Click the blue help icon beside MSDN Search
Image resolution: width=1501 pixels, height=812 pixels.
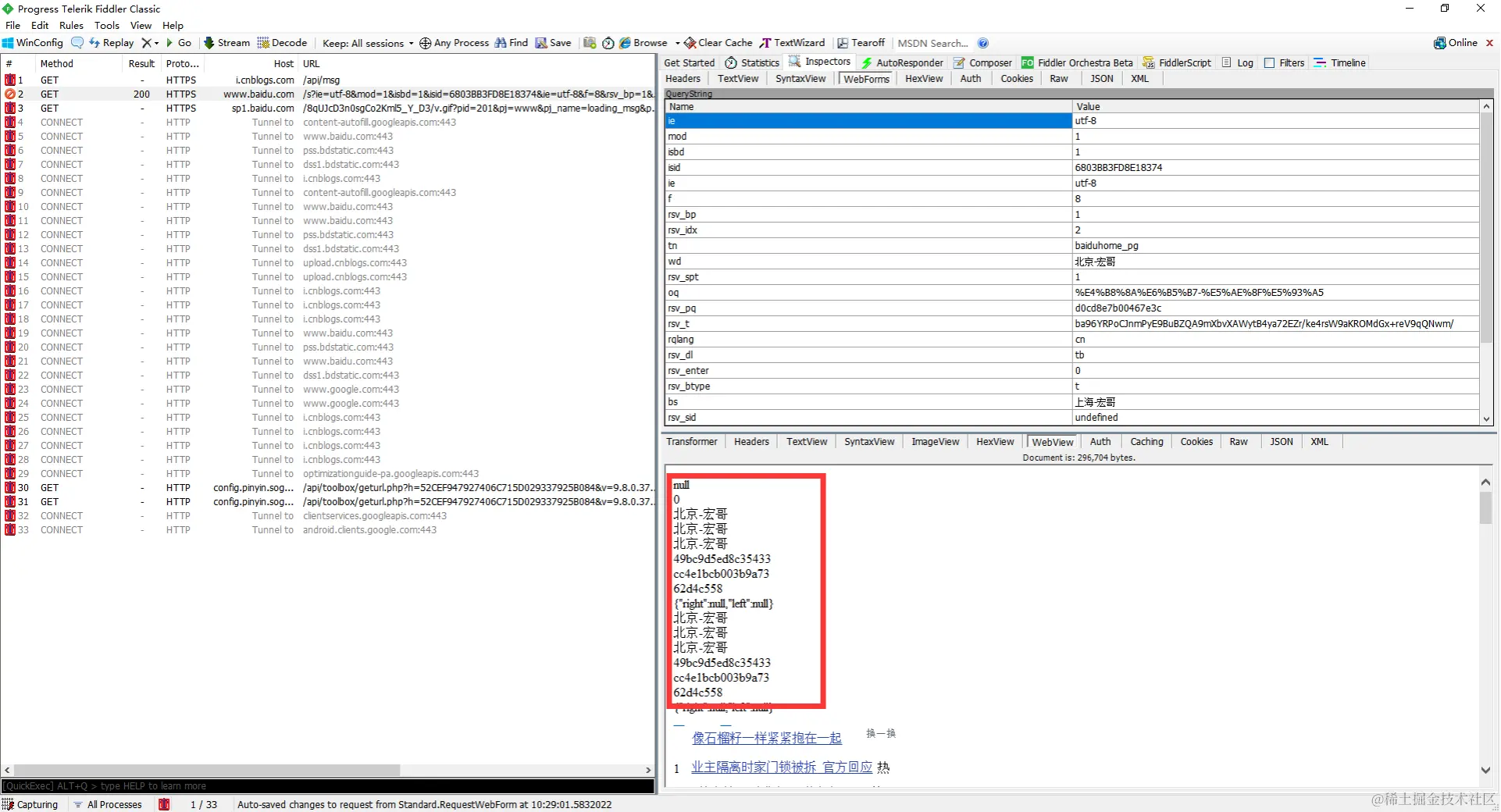click(x=983, y=43)
